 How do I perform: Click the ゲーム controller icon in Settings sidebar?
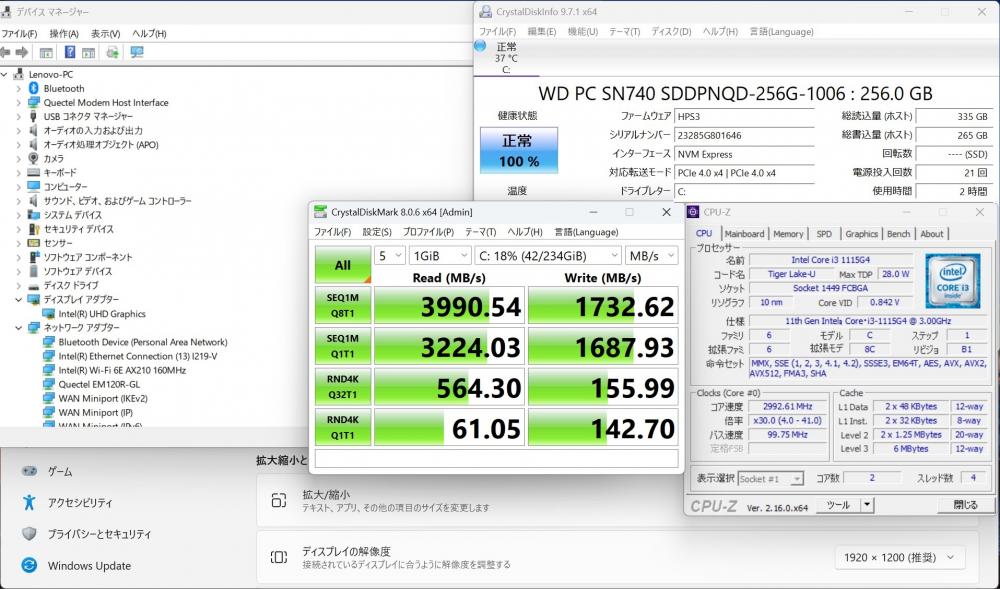coord(29,471)
